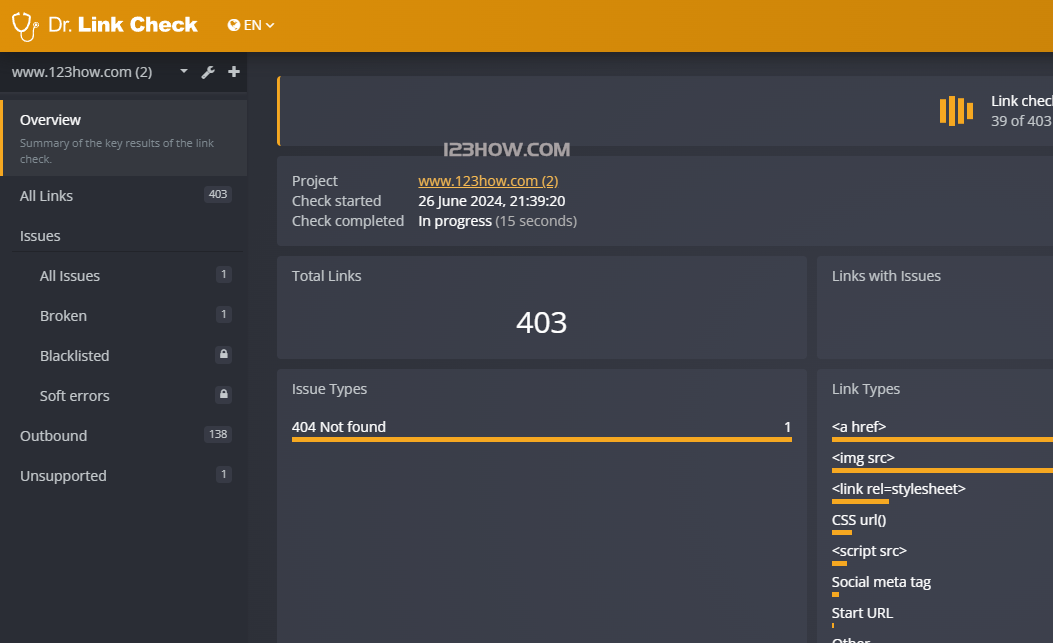Click the 404 Not found issue type
Image resolution: width=1053 pixels, height=643 pixels.
click(339, 427)
